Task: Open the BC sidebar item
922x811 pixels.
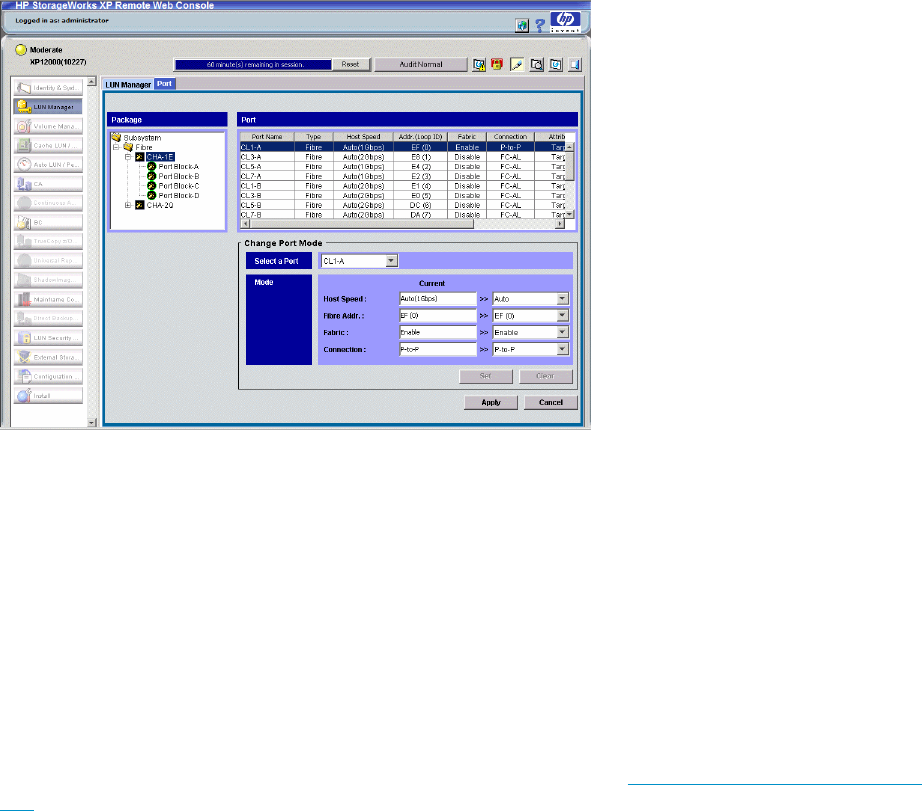Action: point(48,222)
